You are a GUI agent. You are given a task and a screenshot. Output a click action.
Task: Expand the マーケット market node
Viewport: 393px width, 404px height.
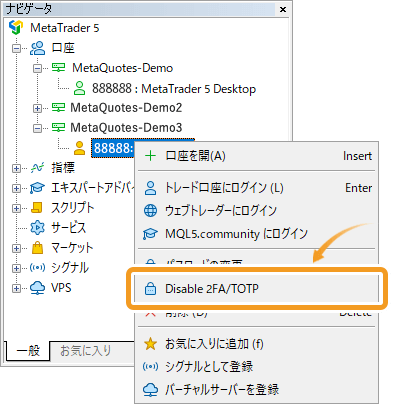tap(16, 248)
